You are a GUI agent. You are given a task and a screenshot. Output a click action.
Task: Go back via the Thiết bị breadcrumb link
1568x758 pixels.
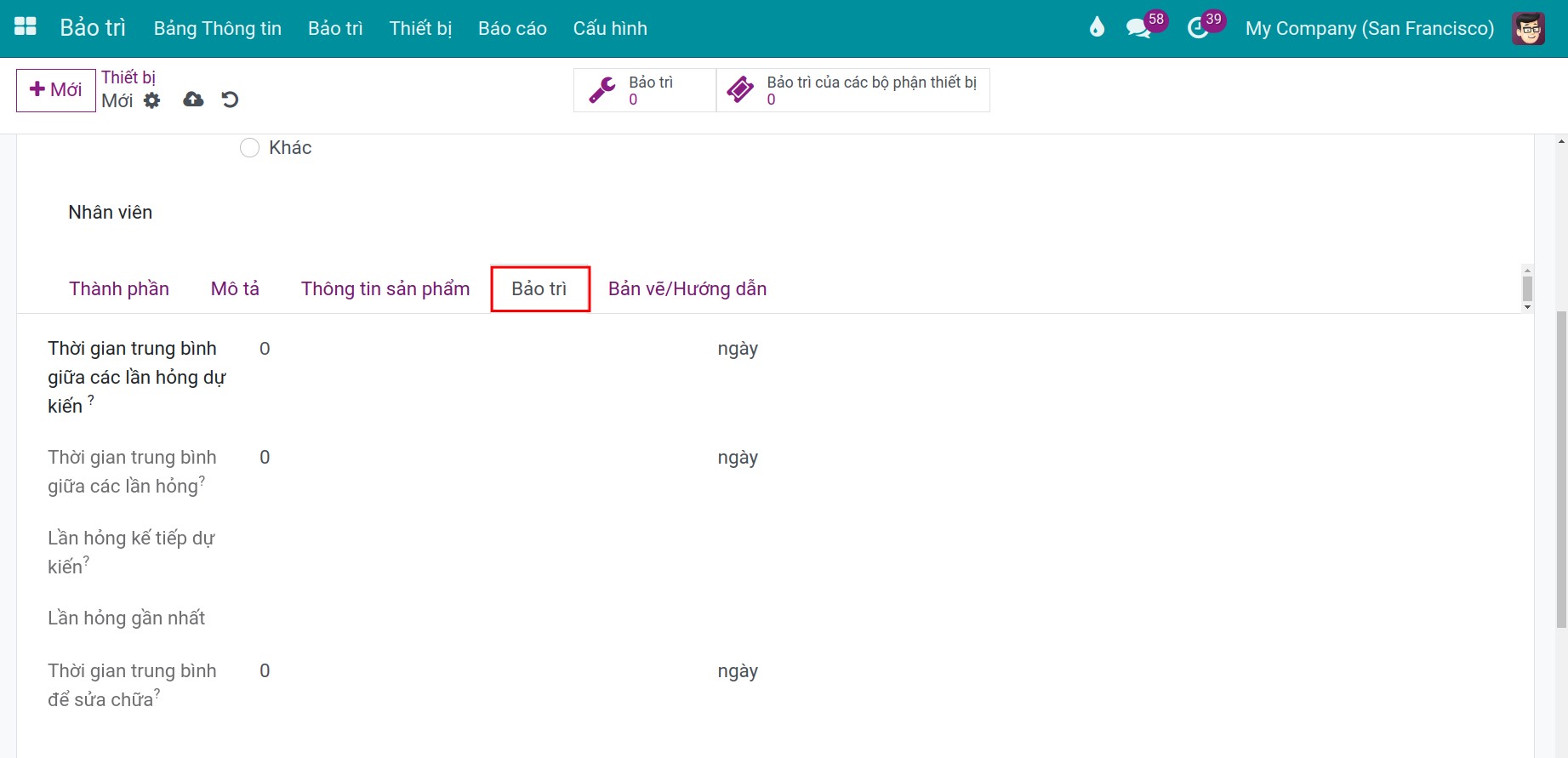[128, 77]
